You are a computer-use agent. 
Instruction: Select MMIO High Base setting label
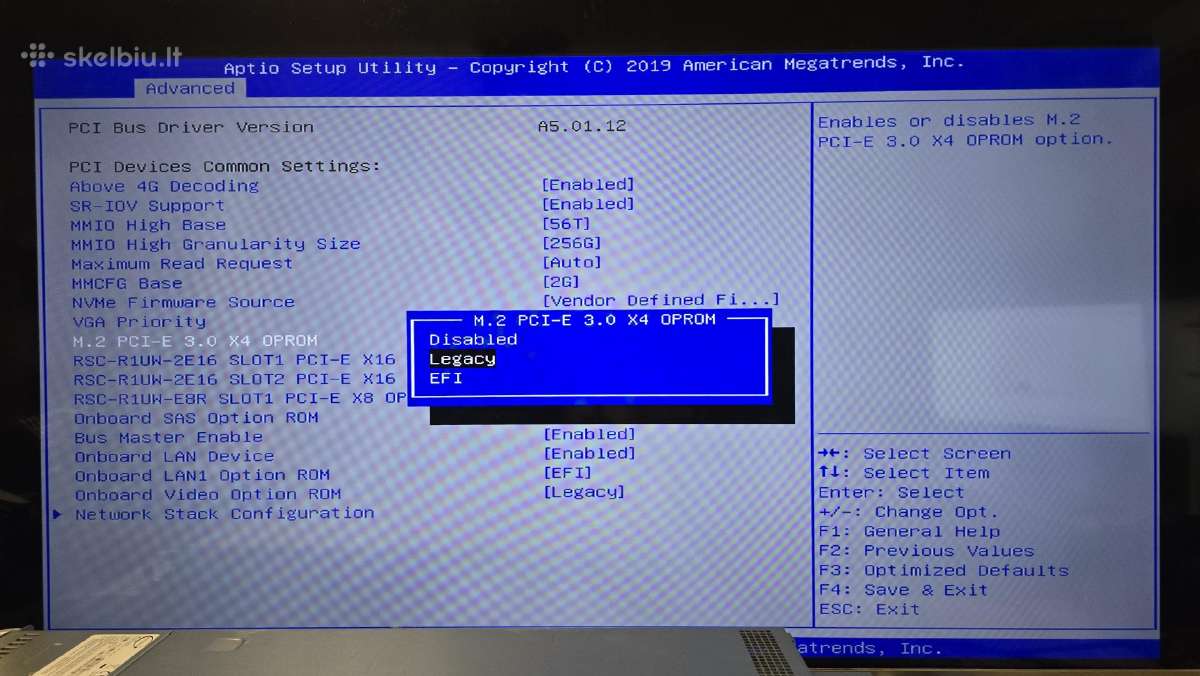point(148,225)
